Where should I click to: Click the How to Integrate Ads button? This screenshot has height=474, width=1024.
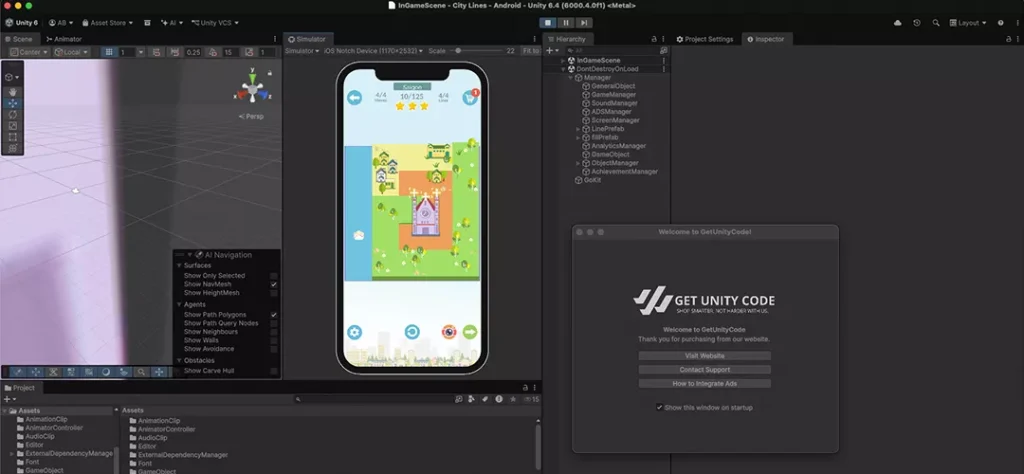pos(705,384)
